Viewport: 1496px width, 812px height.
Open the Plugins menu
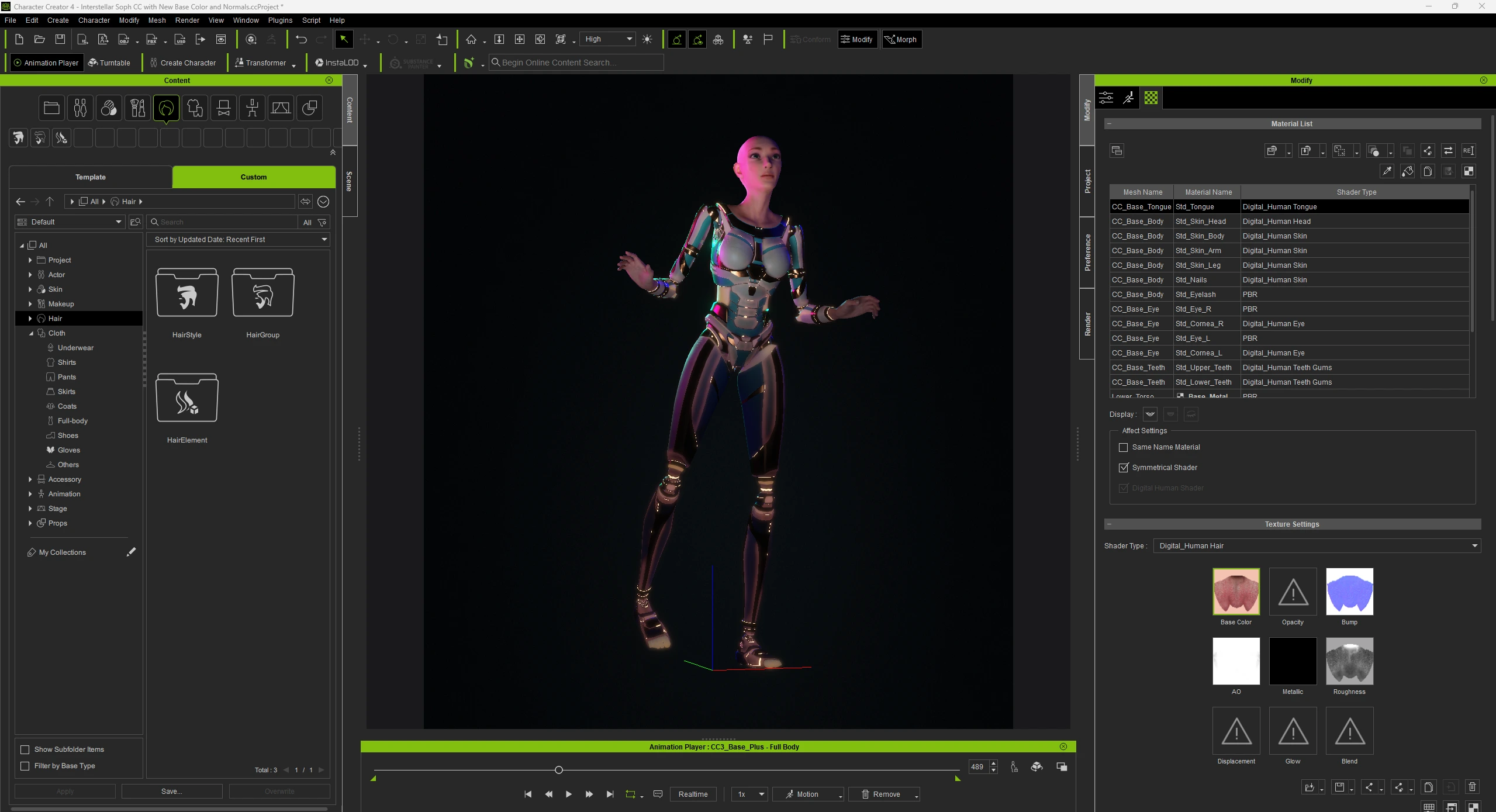click(x=280, y=20)
